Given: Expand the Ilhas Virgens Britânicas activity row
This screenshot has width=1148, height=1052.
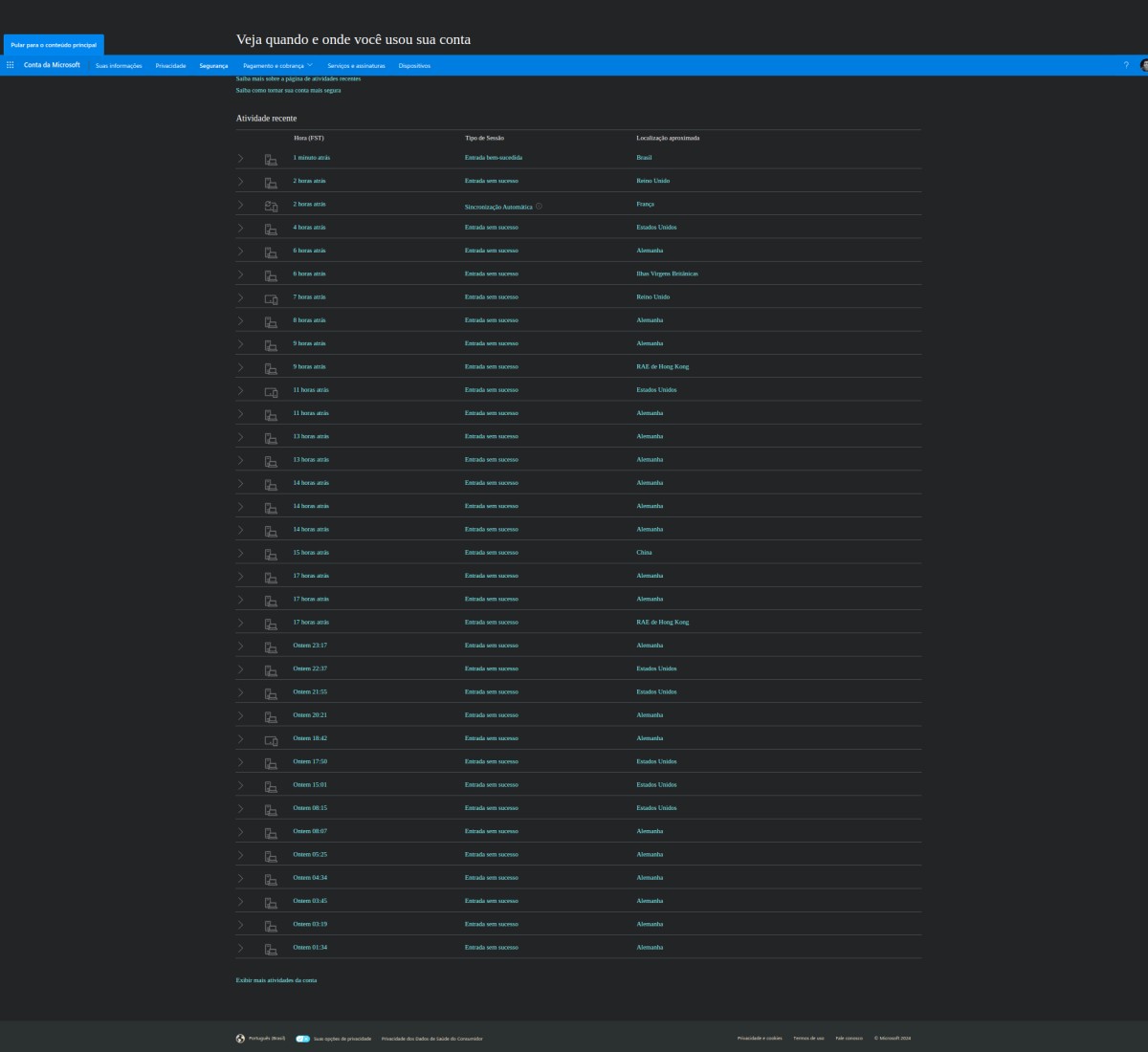Looking at the screenshot, I should [x=240, y=274].
